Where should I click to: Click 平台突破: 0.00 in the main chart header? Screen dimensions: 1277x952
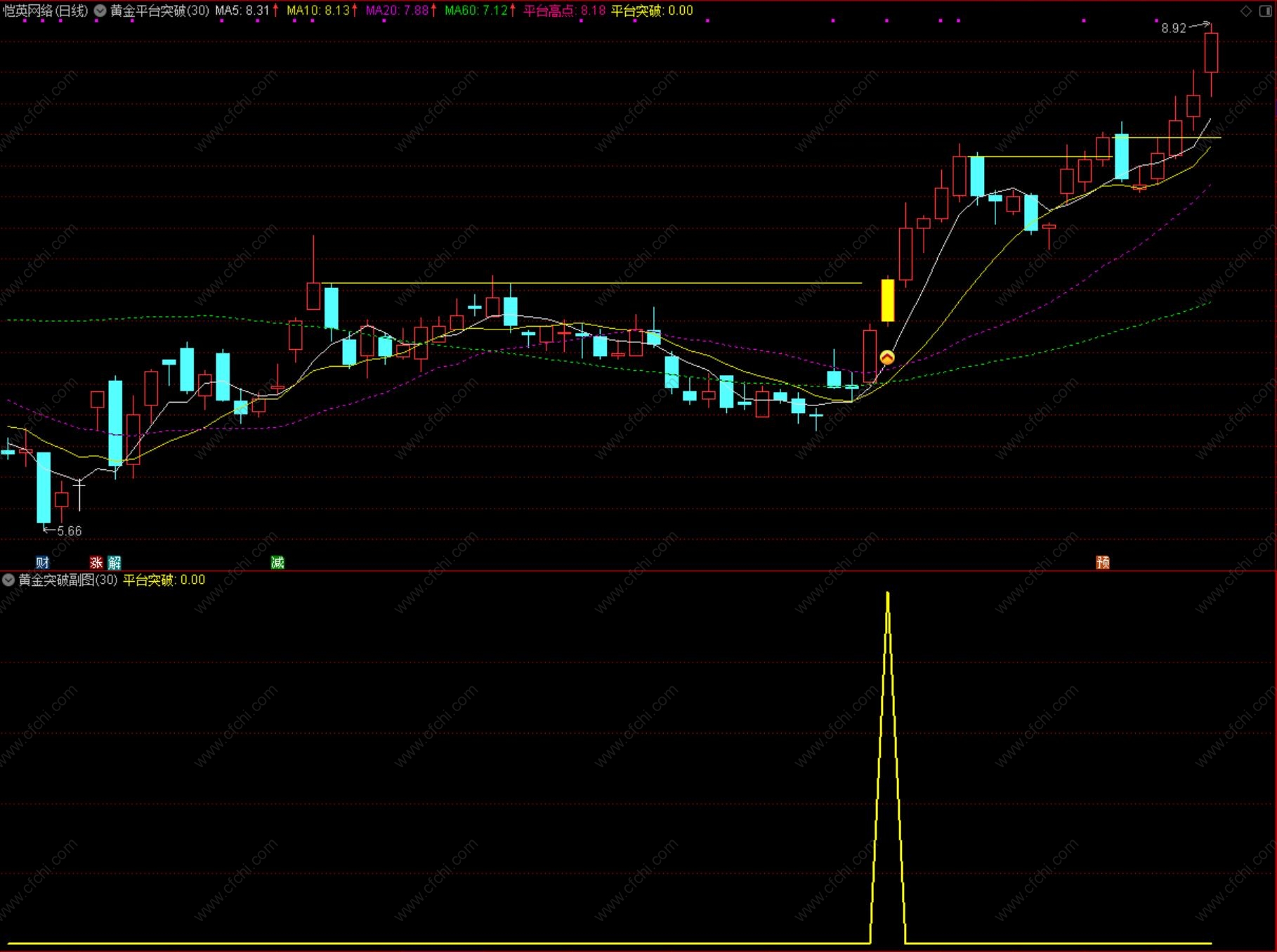click(652, 11)
